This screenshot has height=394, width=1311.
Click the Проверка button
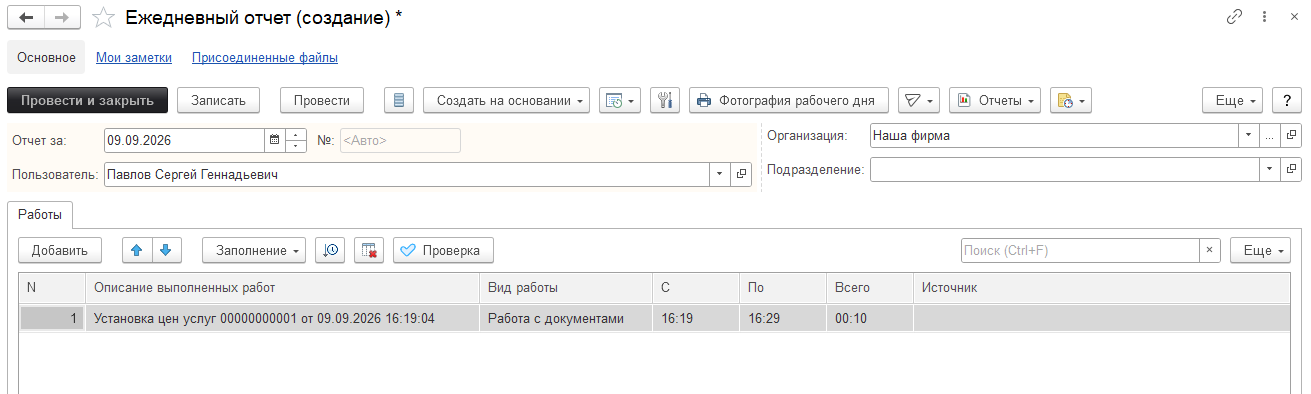click(443, 250)
